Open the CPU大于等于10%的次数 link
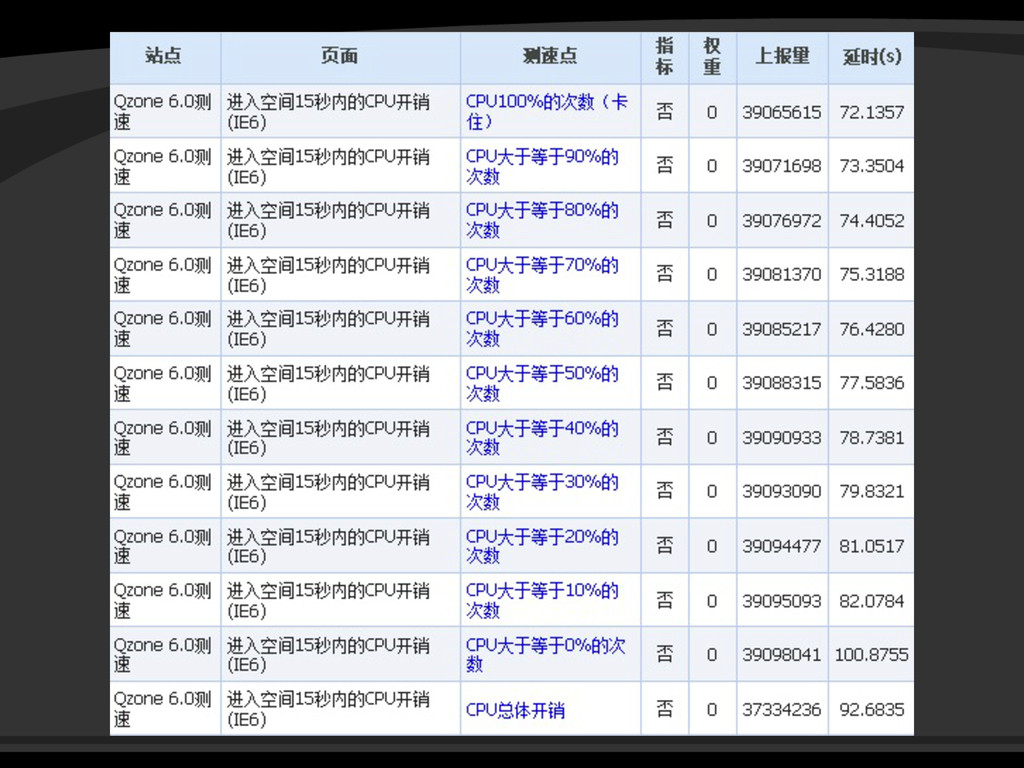 (542, 600)
